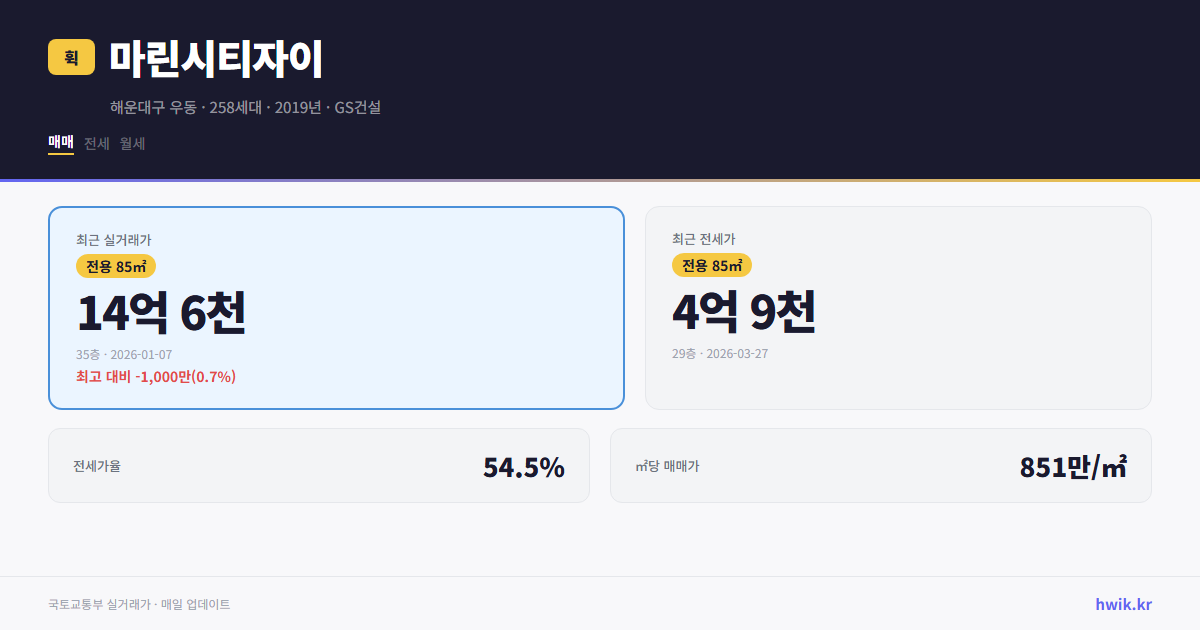The width and height of the screenshot is (1200, 630).
Task: Select the 14억 6천 sale price
Action: point(162,312)
